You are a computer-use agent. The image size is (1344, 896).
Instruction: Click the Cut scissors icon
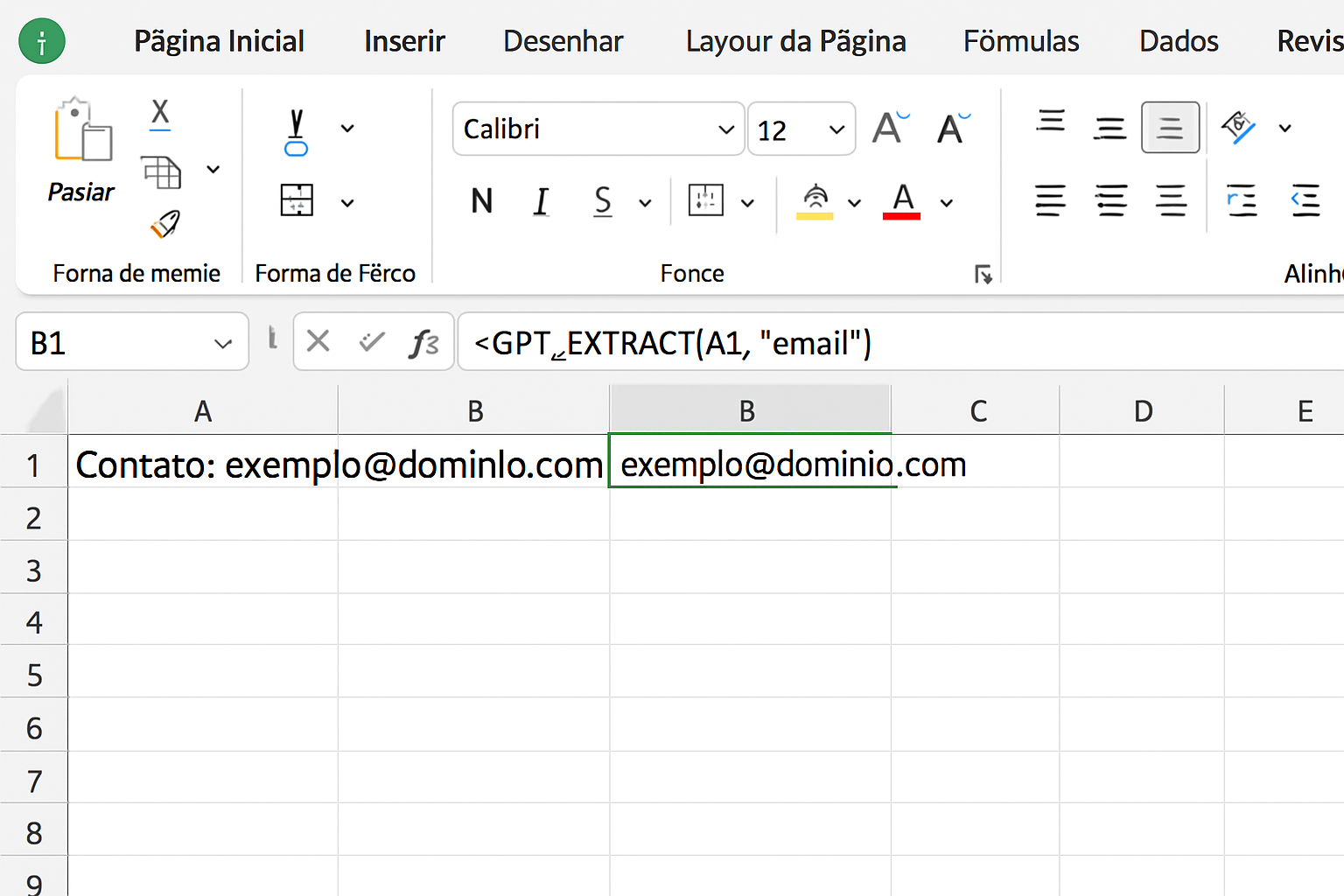pos(160,114)
